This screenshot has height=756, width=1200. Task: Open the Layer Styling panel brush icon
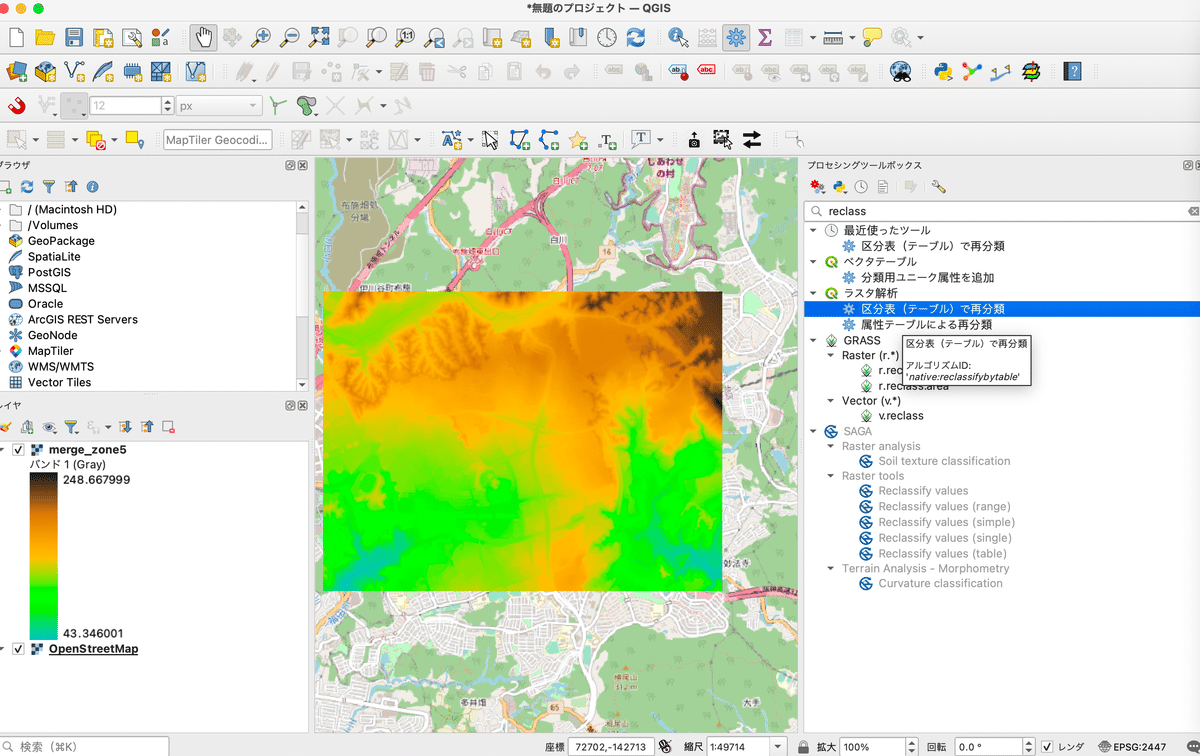pos(8,428)
